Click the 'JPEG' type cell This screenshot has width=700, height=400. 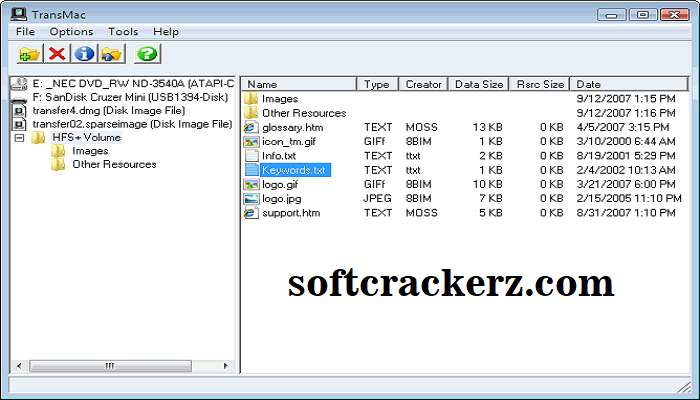tap(377, 199)
